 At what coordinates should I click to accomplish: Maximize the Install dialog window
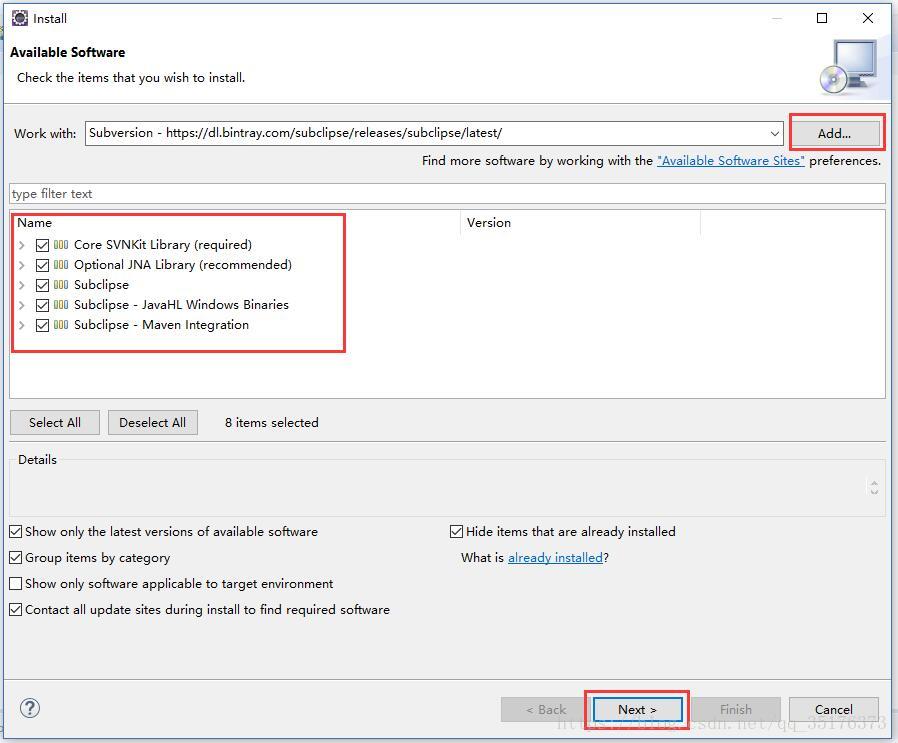(822, 18)
